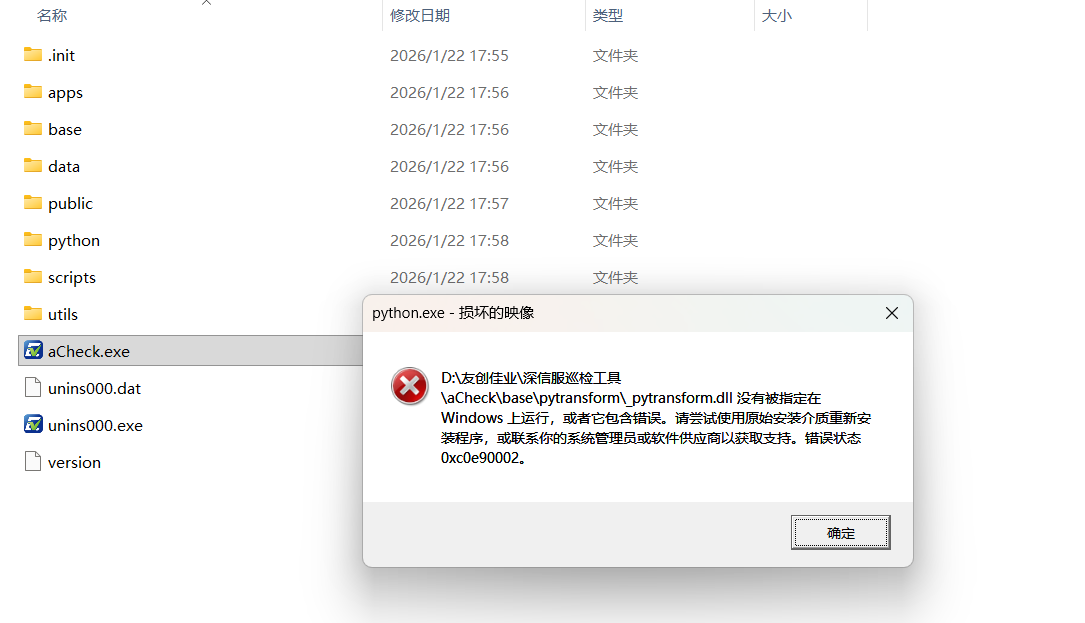Screen dimensions: 1085x623
Task: Click the unins000.dat file icon
Action: coord(33,388)
